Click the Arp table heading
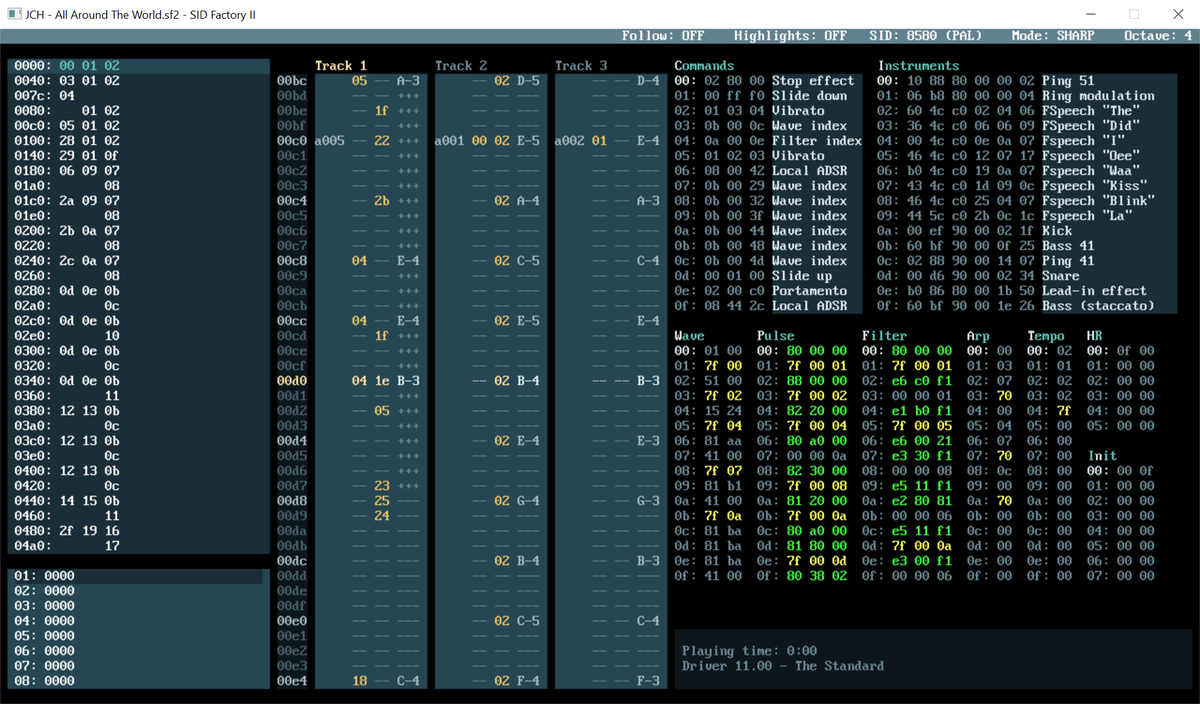1200x704 pixels. pyautogui.click(x=978, y=336)
